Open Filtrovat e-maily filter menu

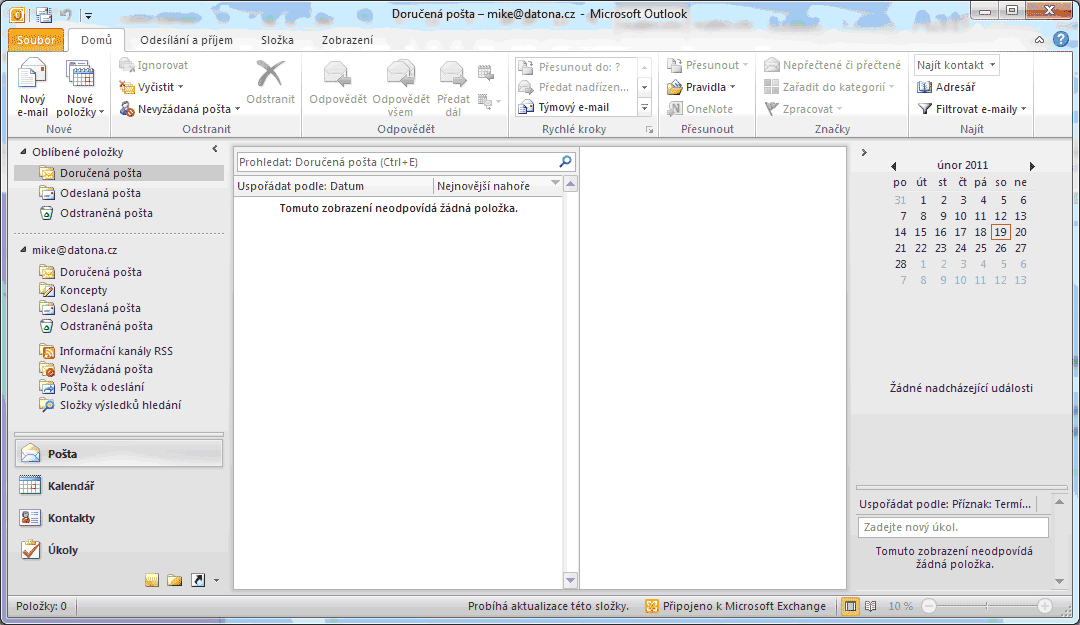tap(972, 109)
